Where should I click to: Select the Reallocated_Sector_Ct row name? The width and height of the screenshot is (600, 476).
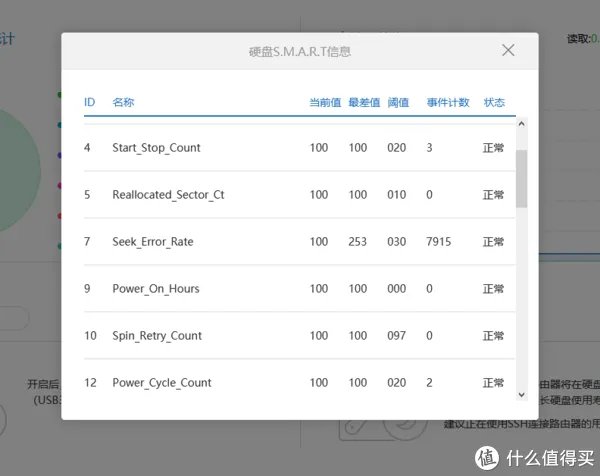[x=168, y=195]
